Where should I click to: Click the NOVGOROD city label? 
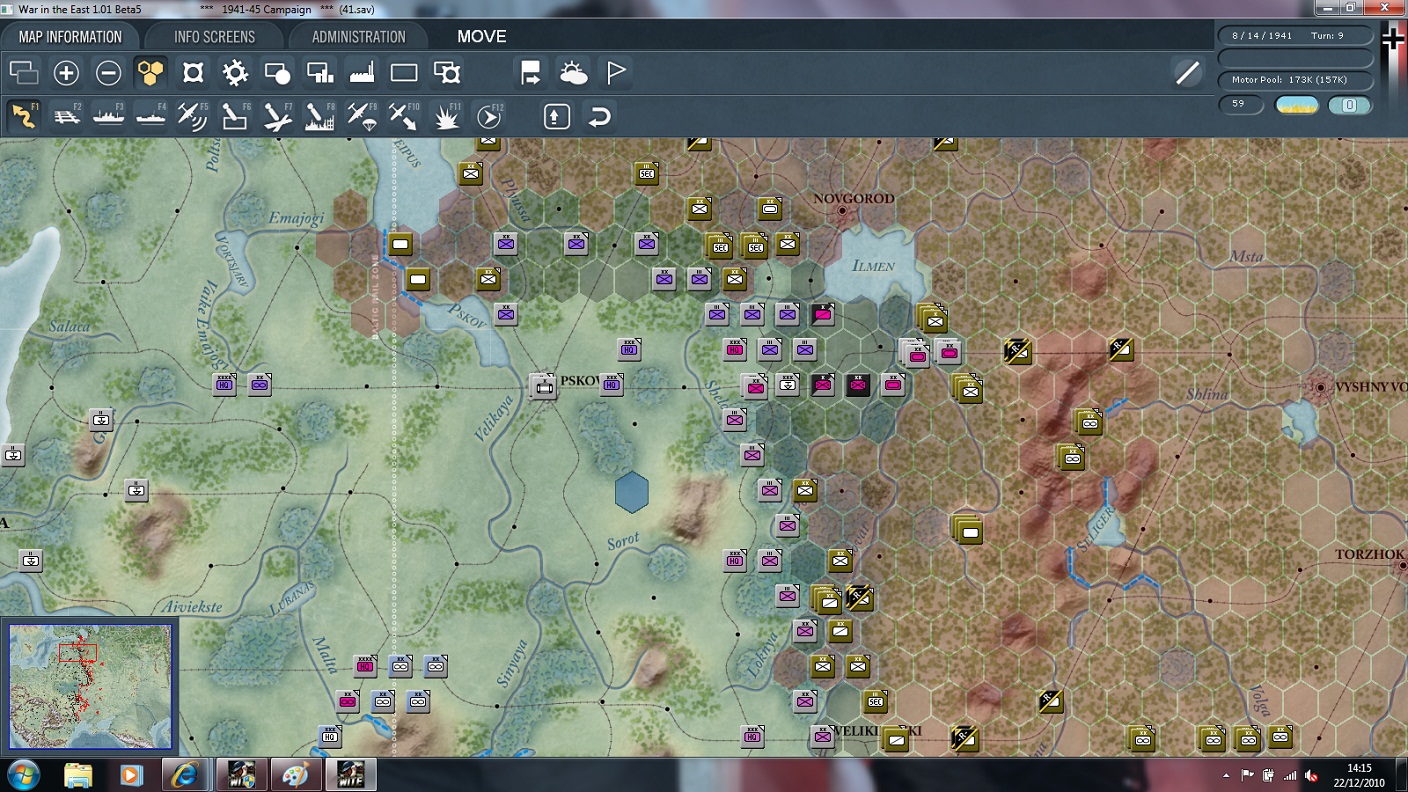pyautogui.click(x=853, y=198)
